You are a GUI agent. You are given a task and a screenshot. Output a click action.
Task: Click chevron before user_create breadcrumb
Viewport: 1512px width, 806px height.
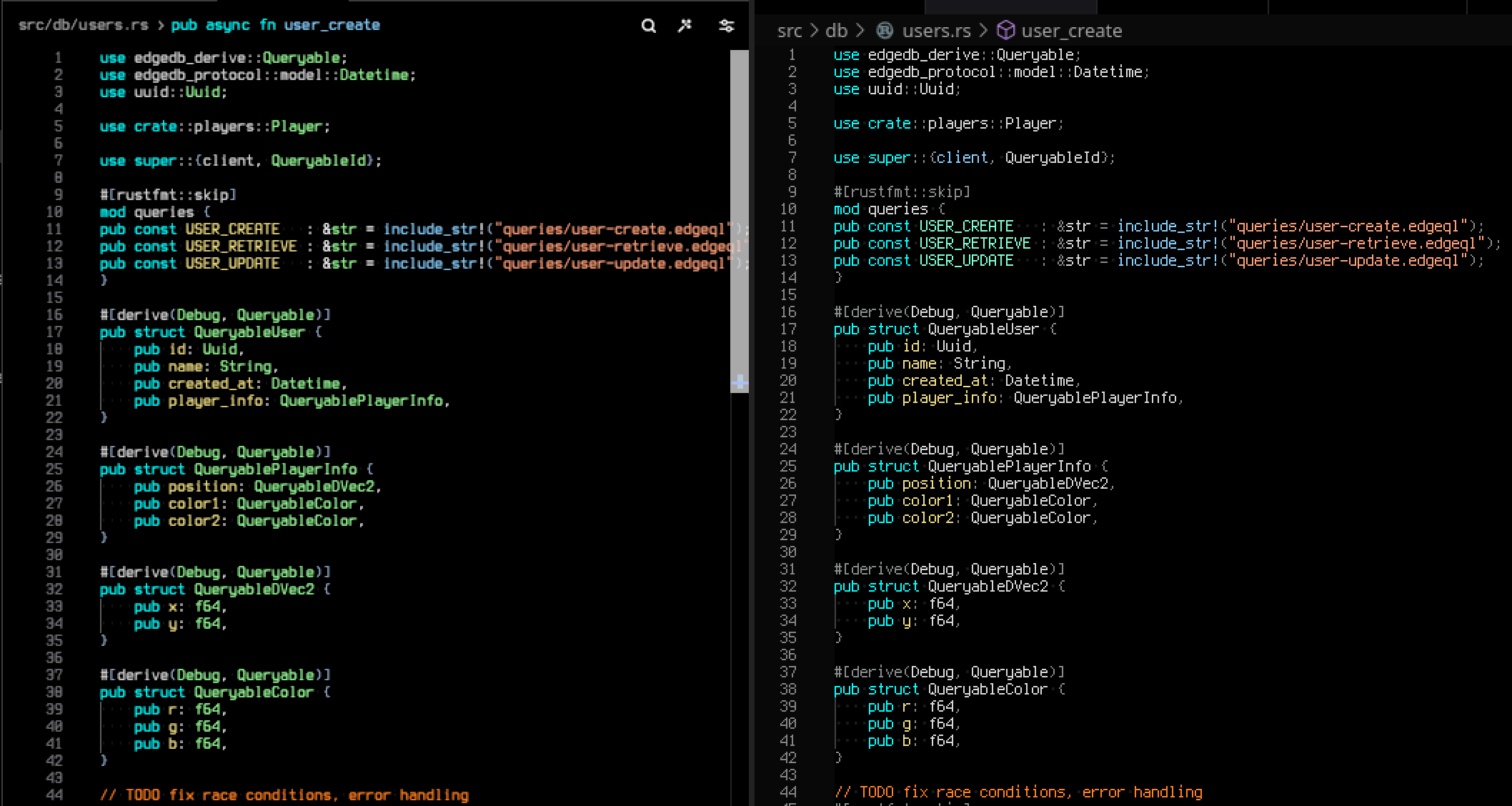tap(984, 31)
